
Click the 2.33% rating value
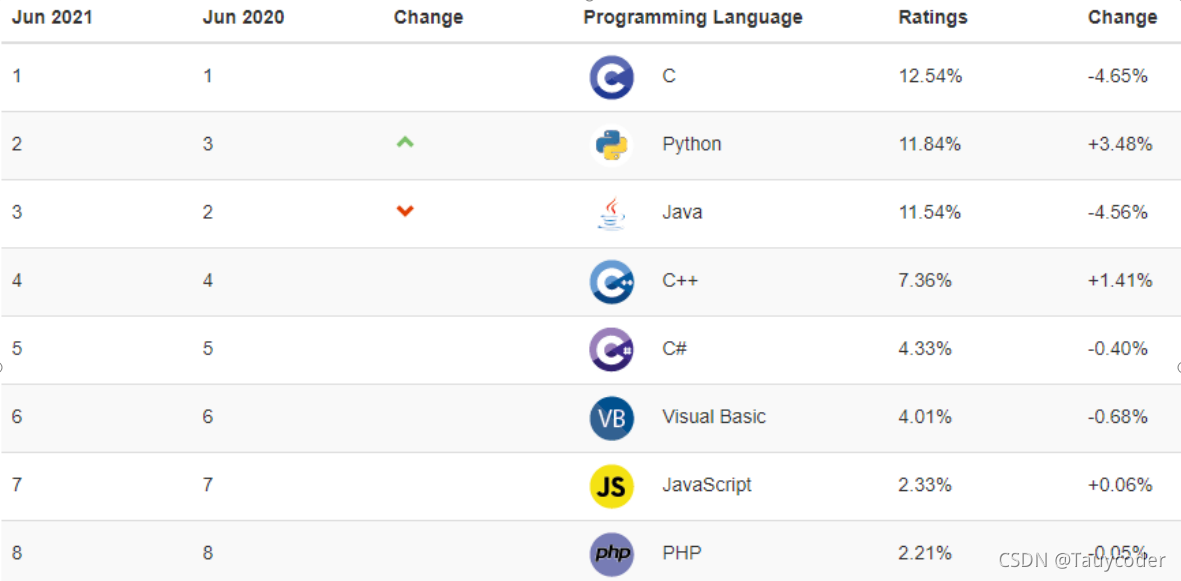(x=925, y=485)
